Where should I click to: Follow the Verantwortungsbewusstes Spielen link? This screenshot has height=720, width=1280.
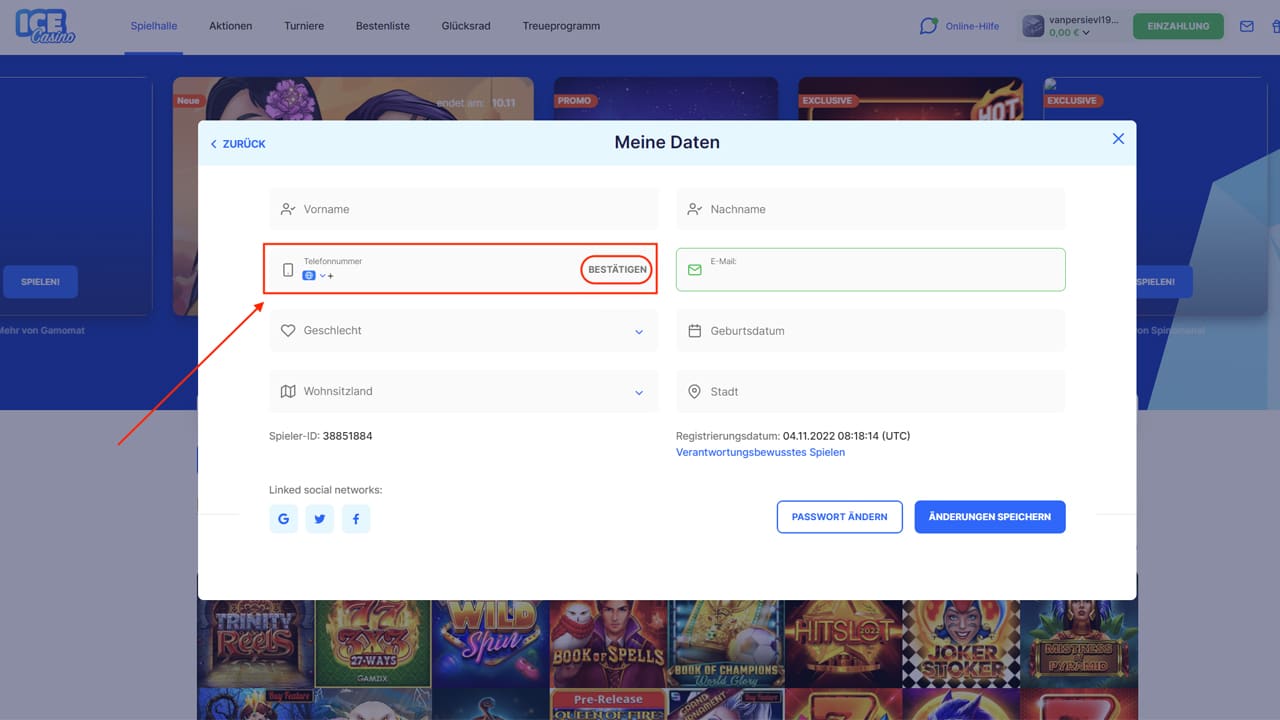pos(760,452)
